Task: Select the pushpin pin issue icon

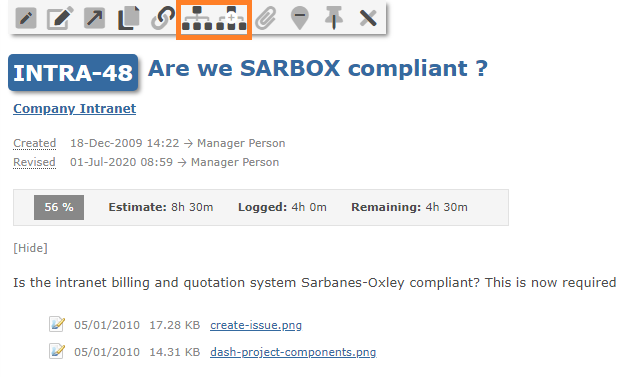Action: (334, 18)
